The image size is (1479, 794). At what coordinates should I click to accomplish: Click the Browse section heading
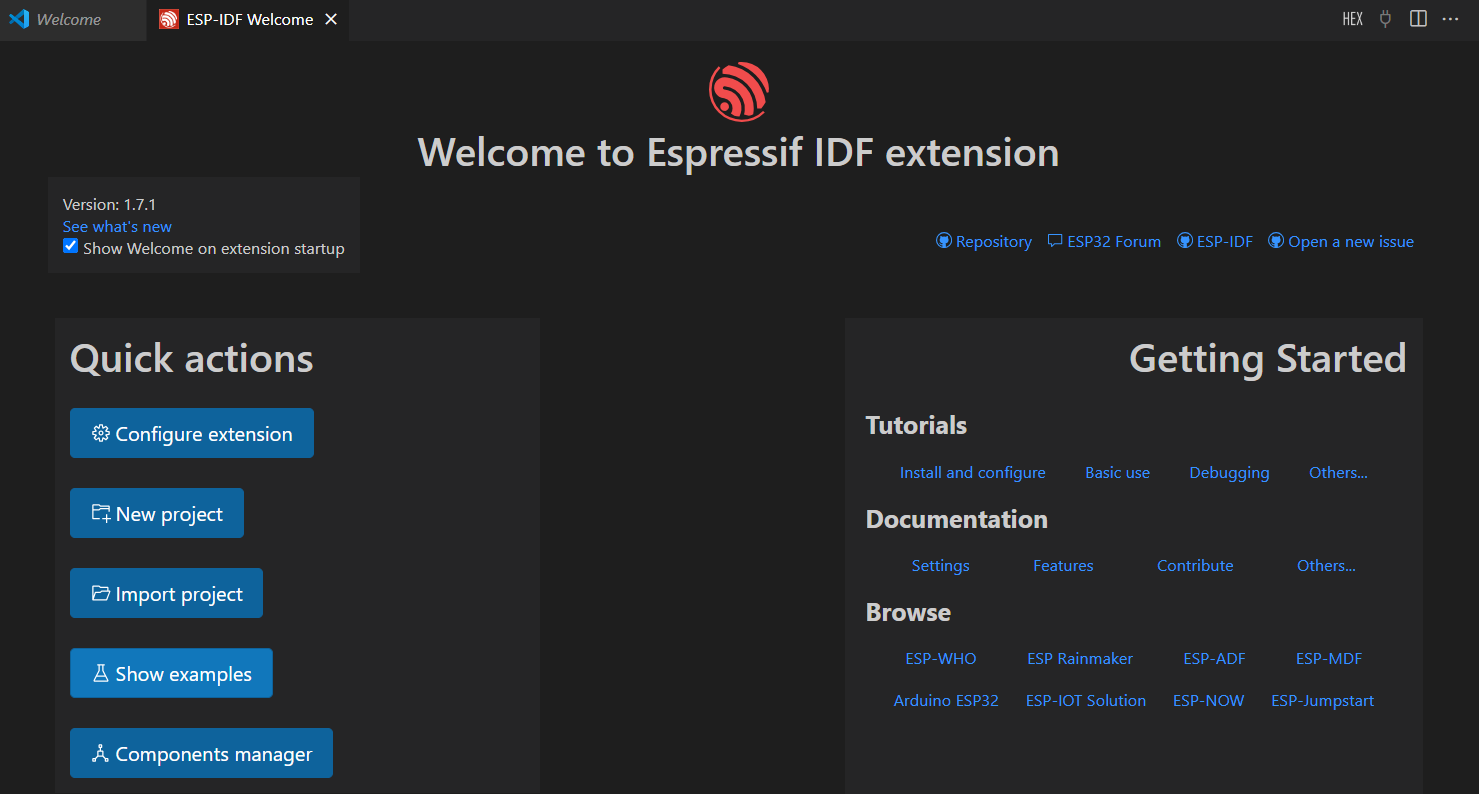(908, 612)
